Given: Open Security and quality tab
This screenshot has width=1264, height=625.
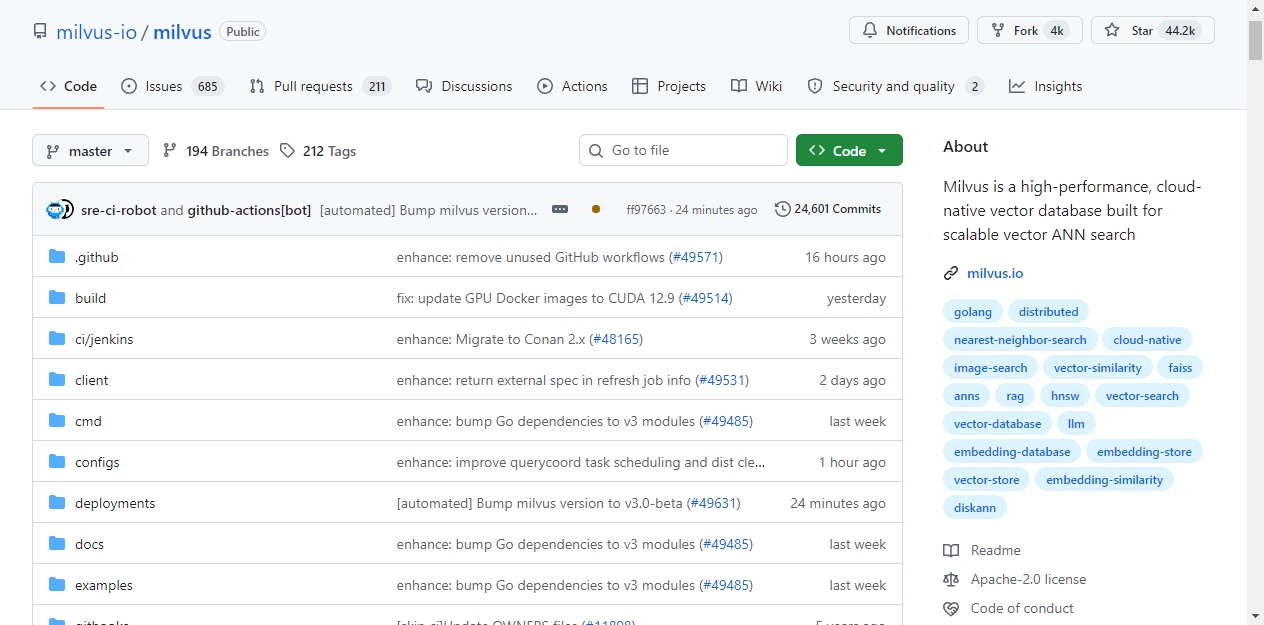Looking at the screenshot, I should [x=896, y=86].
